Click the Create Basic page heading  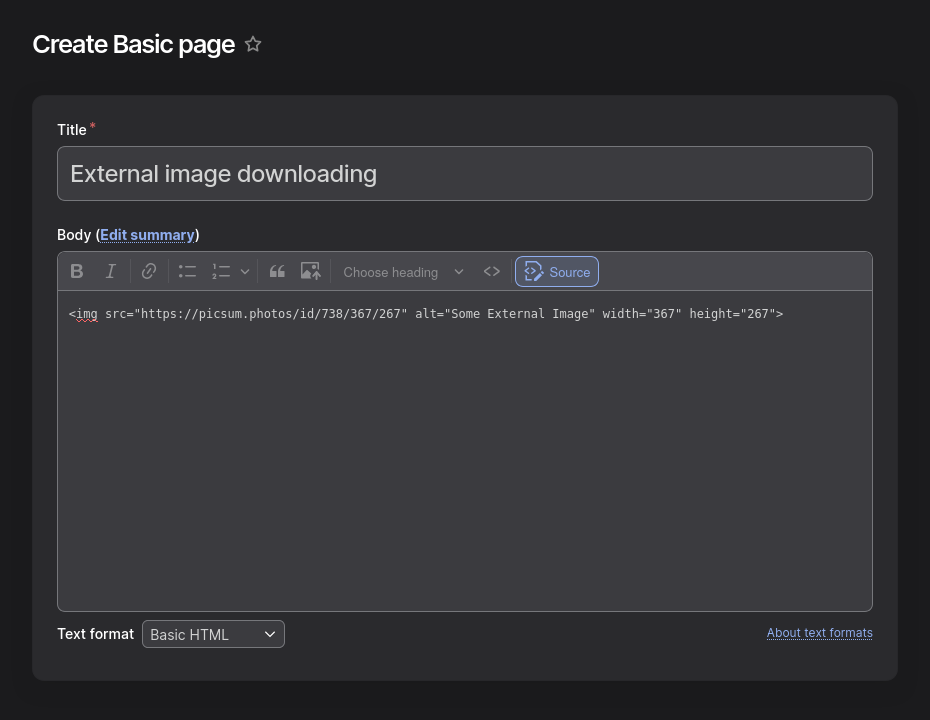click(133, 44)
